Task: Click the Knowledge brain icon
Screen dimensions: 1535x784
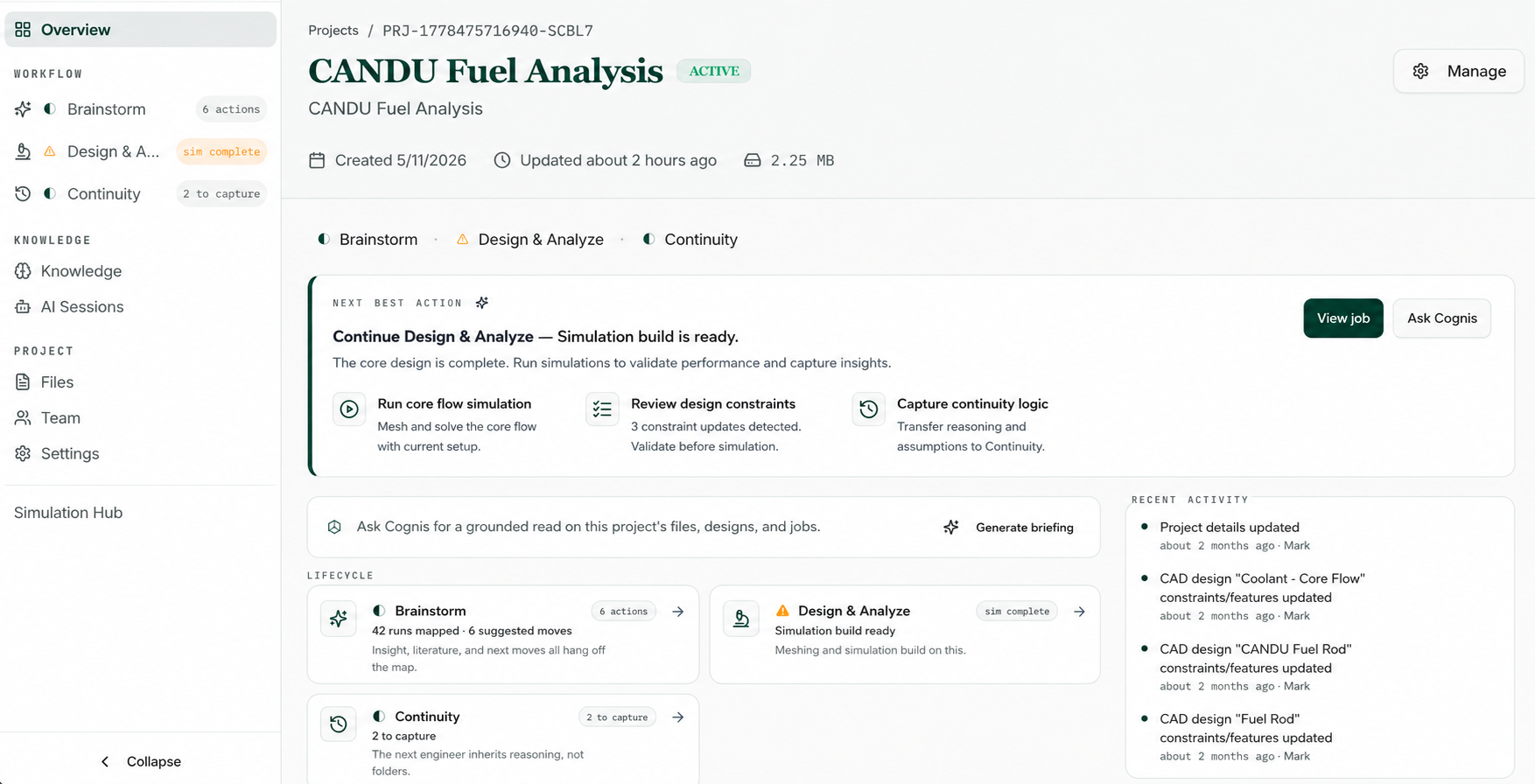Action: coord(23,271)
